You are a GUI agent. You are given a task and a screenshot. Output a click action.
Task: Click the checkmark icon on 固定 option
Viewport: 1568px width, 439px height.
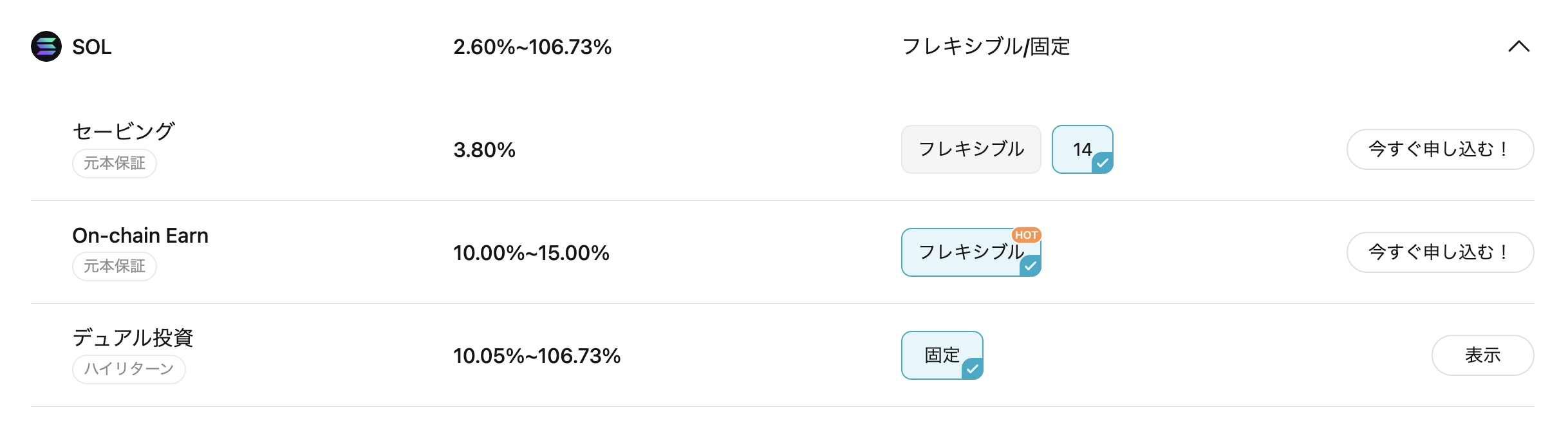coord(973,369)
